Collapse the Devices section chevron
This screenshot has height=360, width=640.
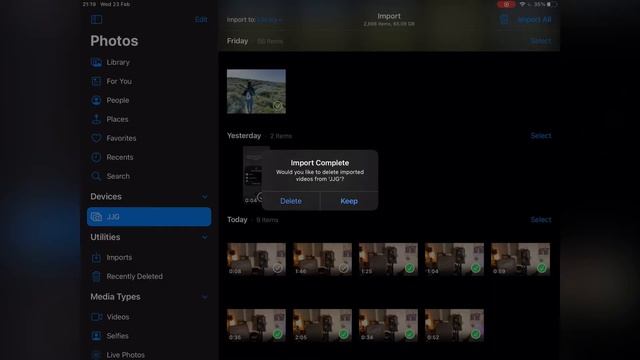[x=204, y=197]
